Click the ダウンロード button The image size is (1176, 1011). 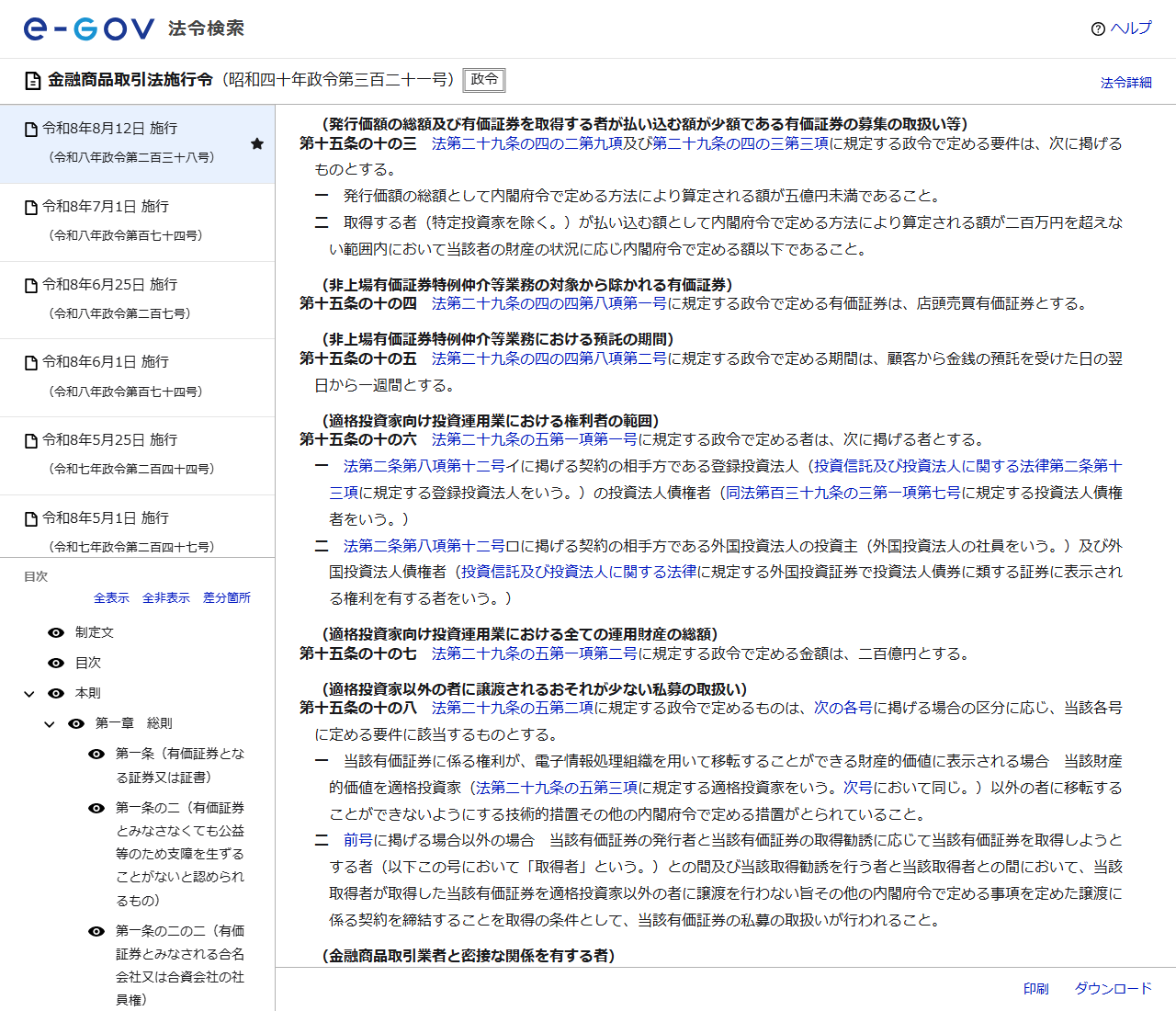[x=1114, y=989]
